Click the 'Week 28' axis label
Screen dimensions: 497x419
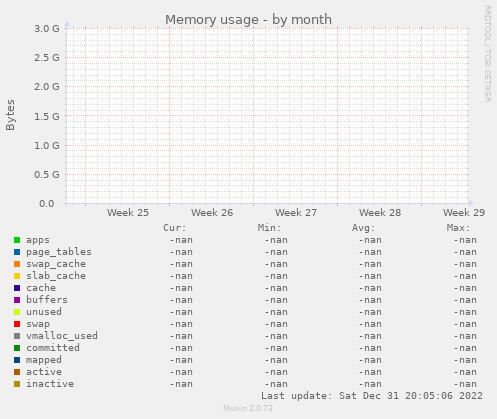tap(380, 213)
